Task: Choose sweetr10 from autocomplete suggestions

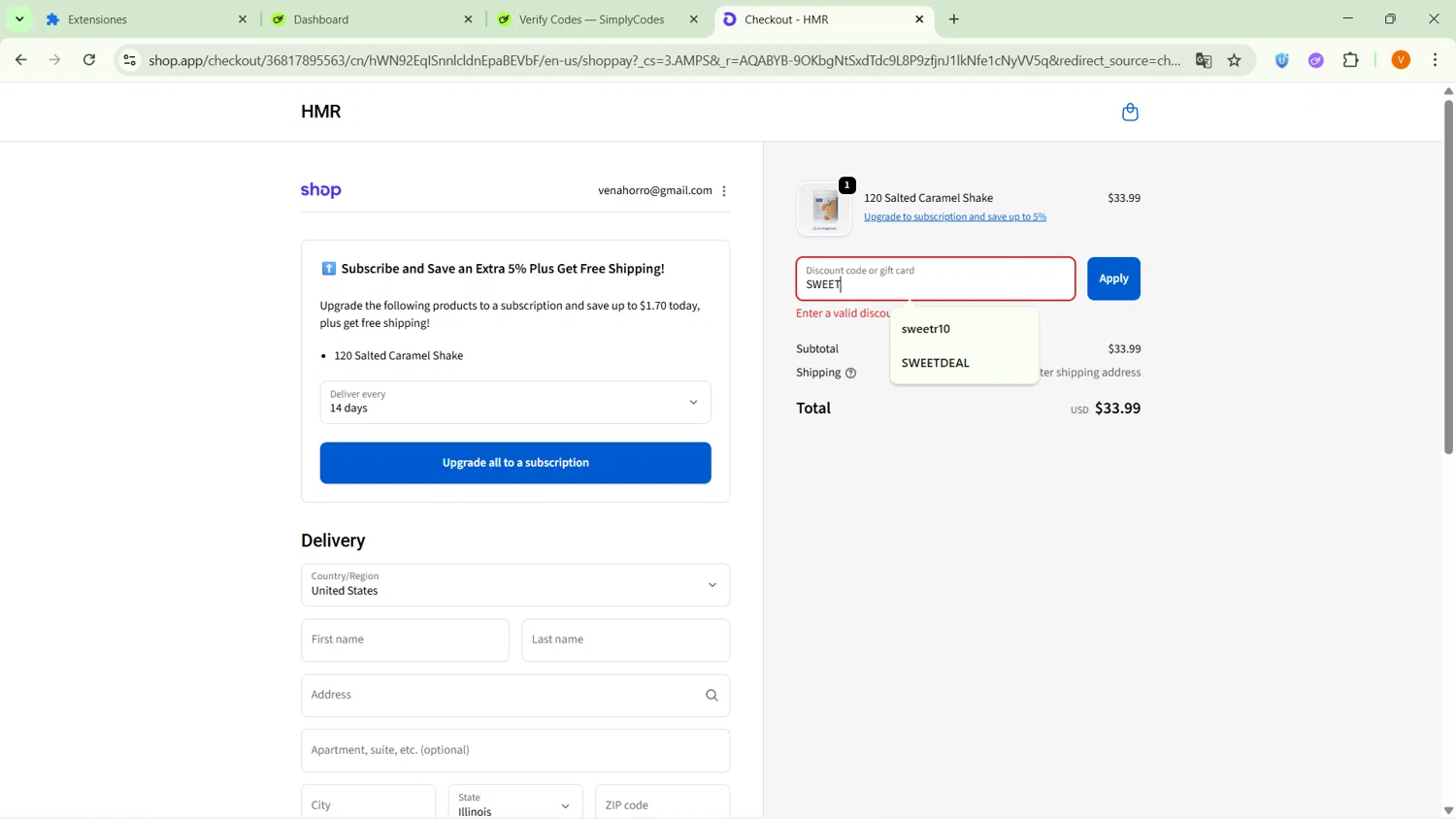Action: pos(964,329)
